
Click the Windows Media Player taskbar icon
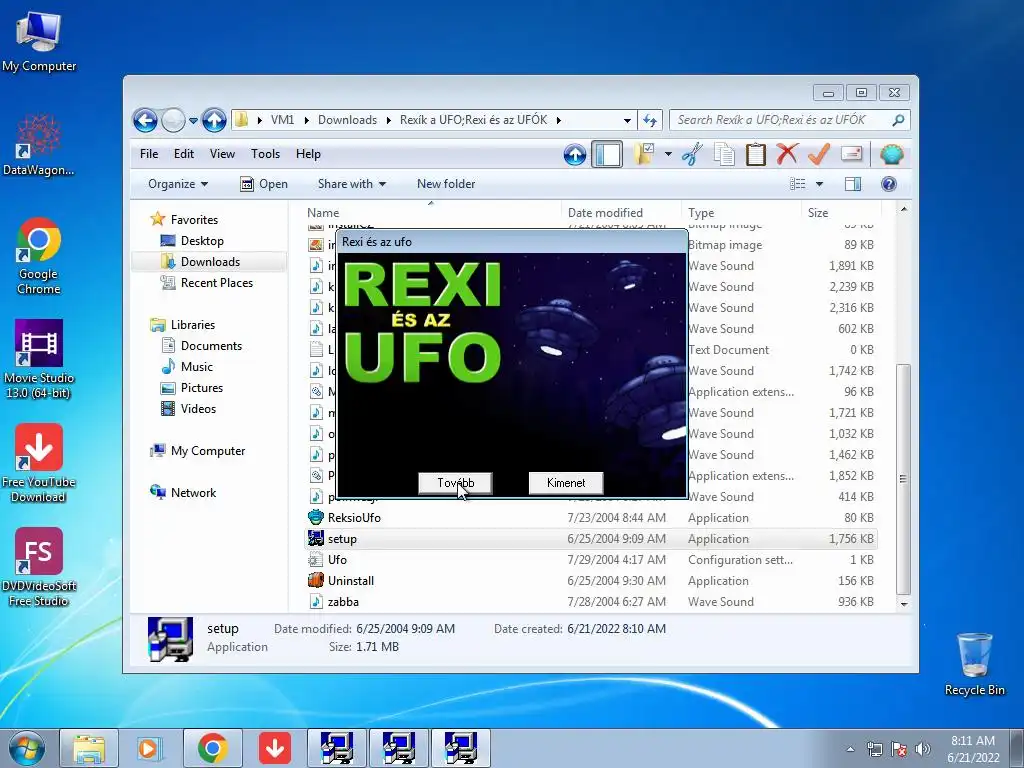(150, 748)
